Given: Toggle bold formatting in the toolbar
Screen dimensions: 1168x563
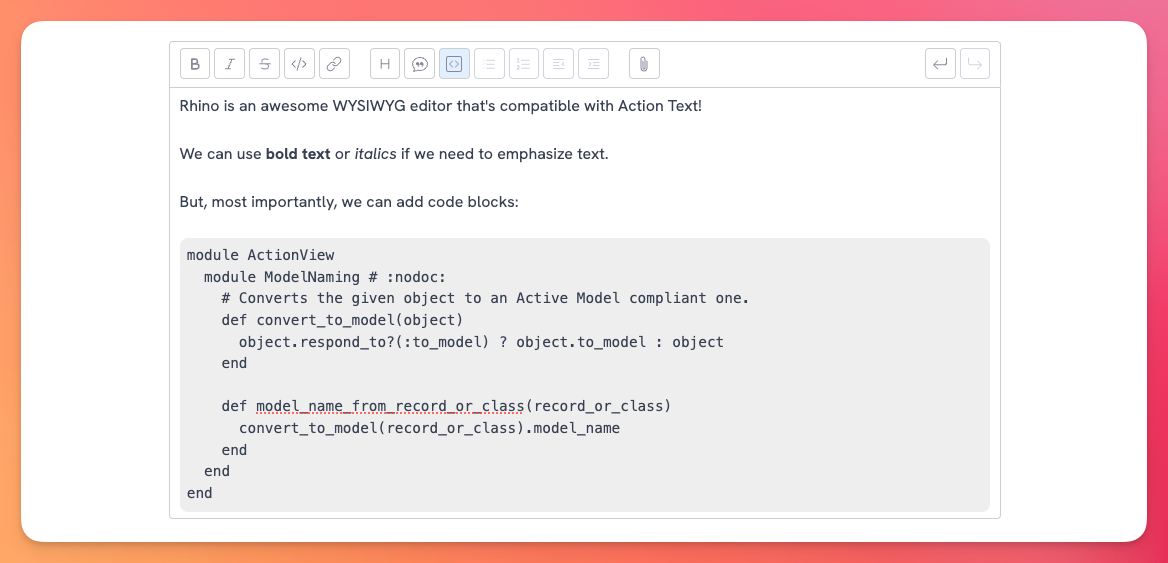Looking at the screenshot, I should [x=195, y=64].
